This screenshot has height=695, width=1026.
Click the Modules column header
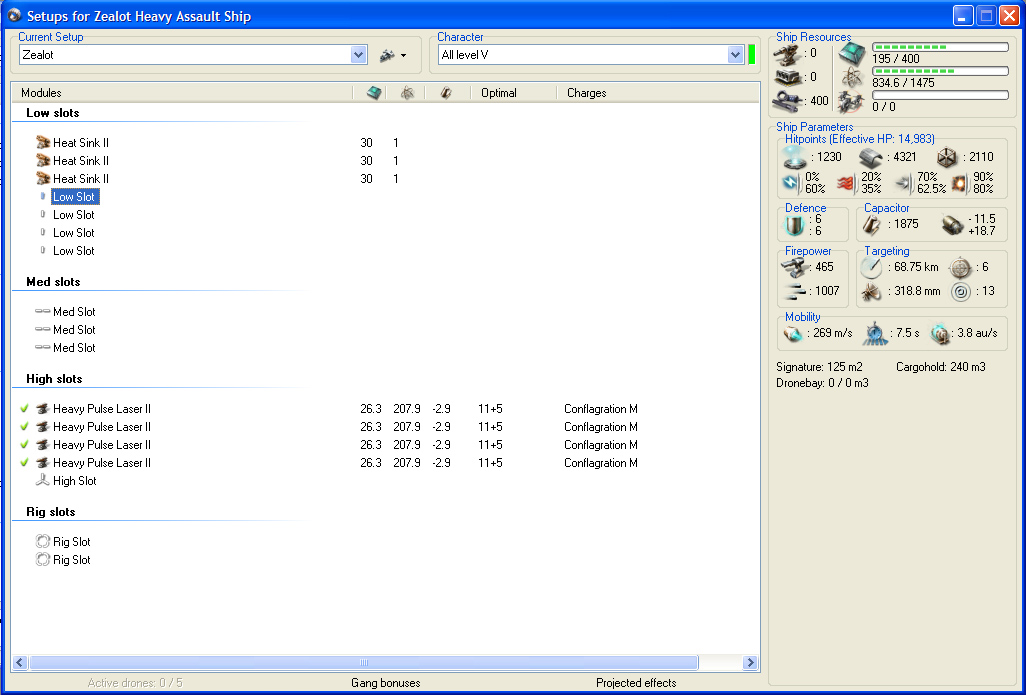point(41,93)
